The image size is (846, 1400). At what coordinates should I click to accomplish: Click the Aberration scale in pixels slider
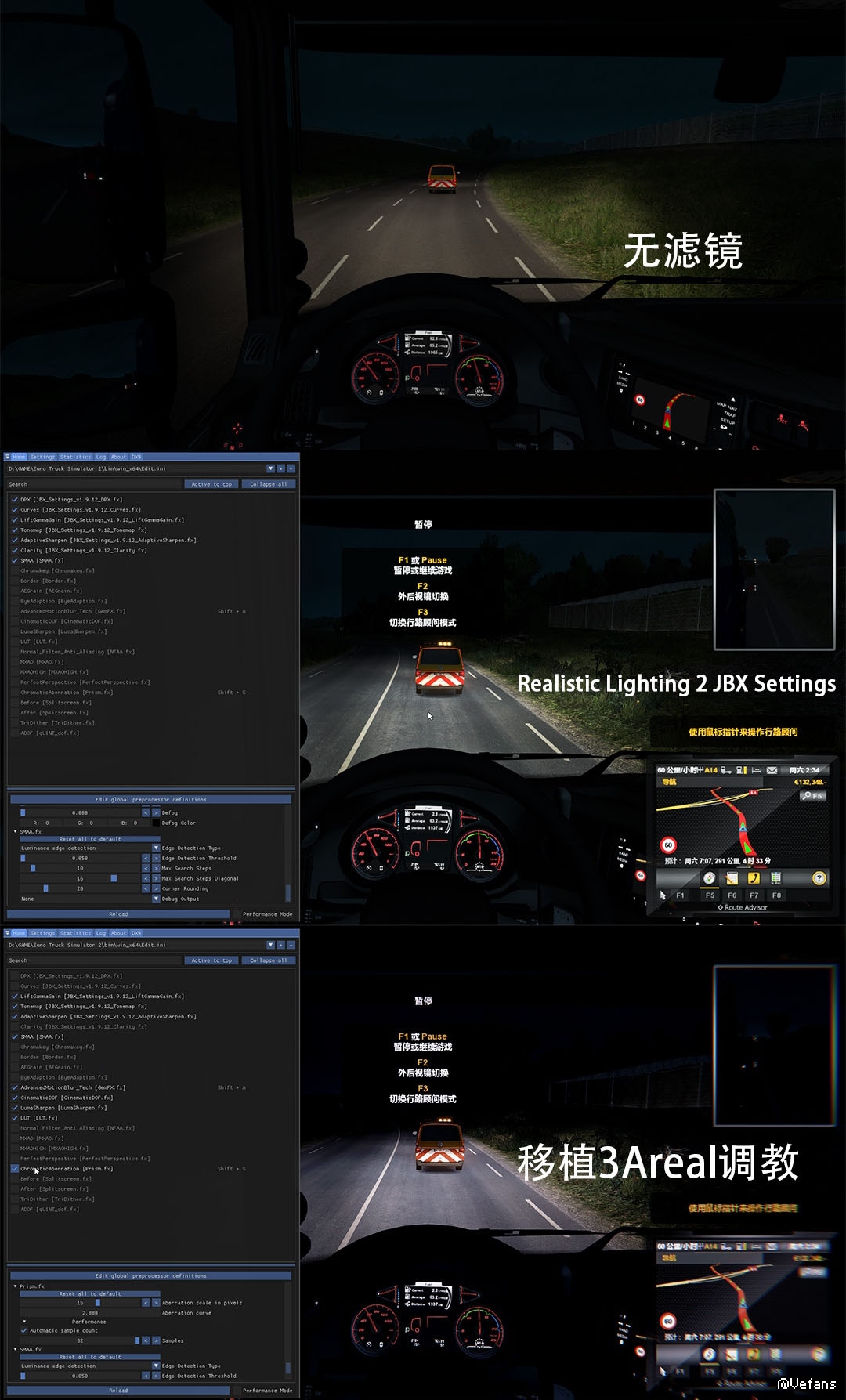80,1303
